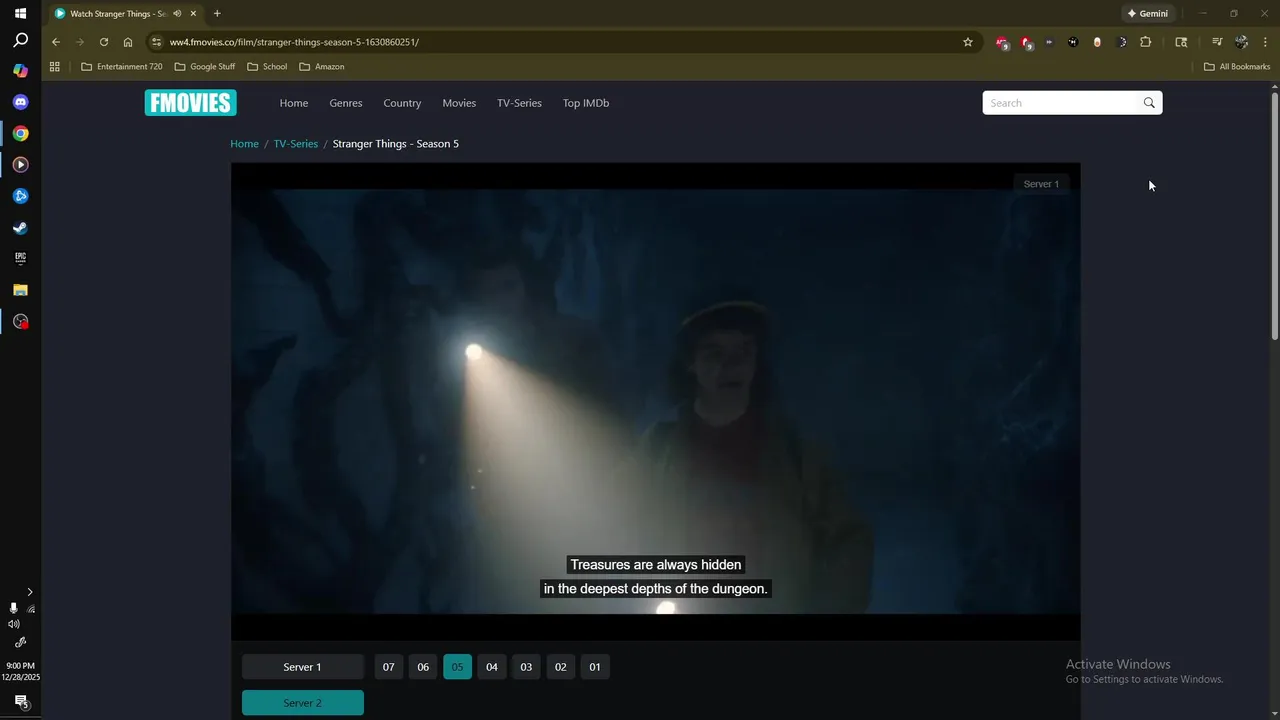Click the microphone tray icon

click(13, 608)
